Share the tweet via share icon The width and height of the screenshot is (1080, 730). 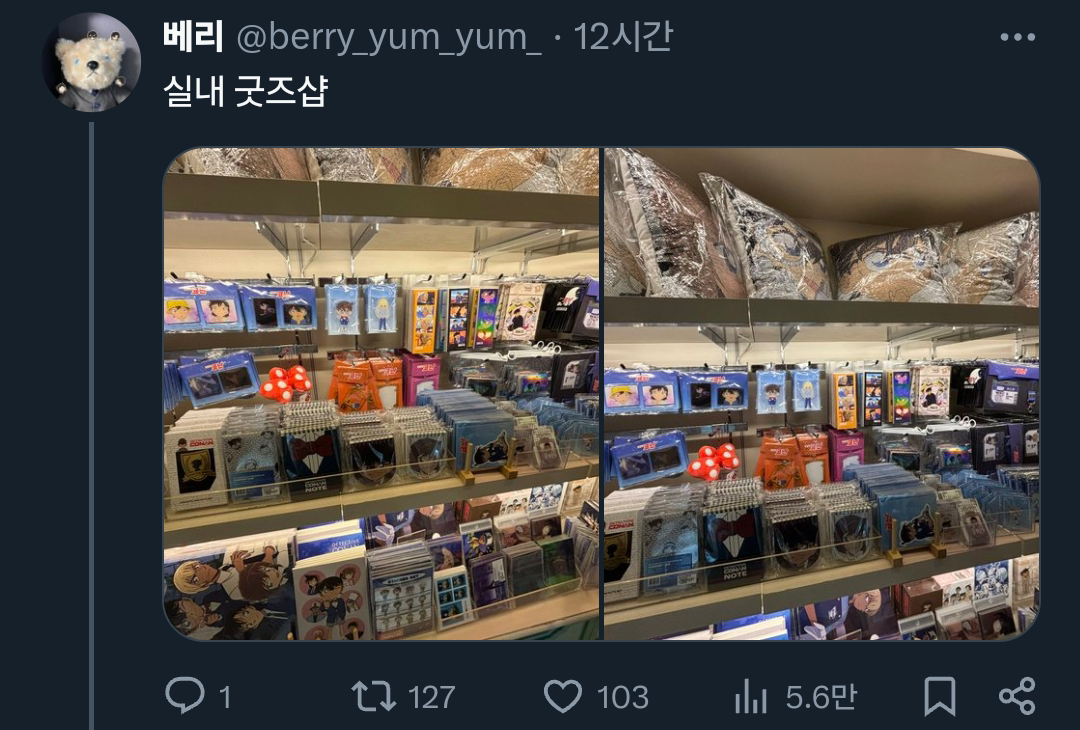pyautogui.click(x=1017, y=696)
